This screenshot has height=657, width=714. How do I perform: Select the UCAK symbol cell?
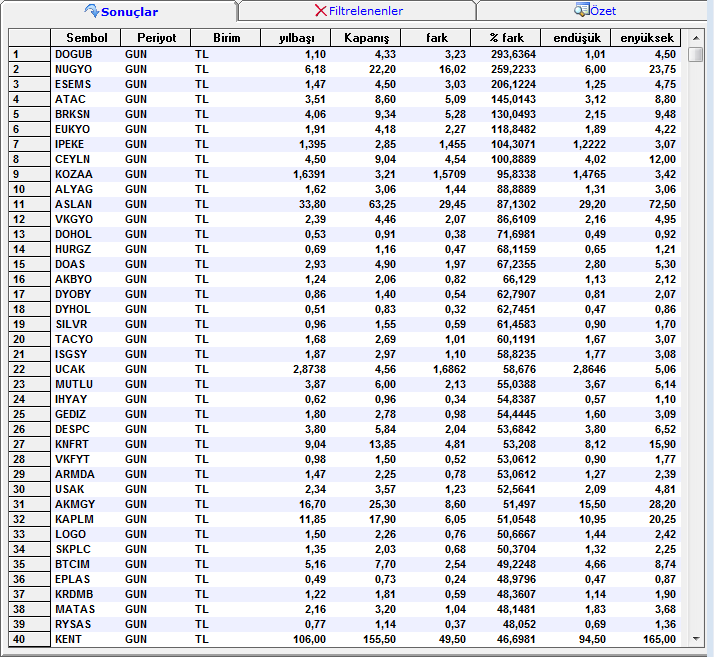pos(86,369)
